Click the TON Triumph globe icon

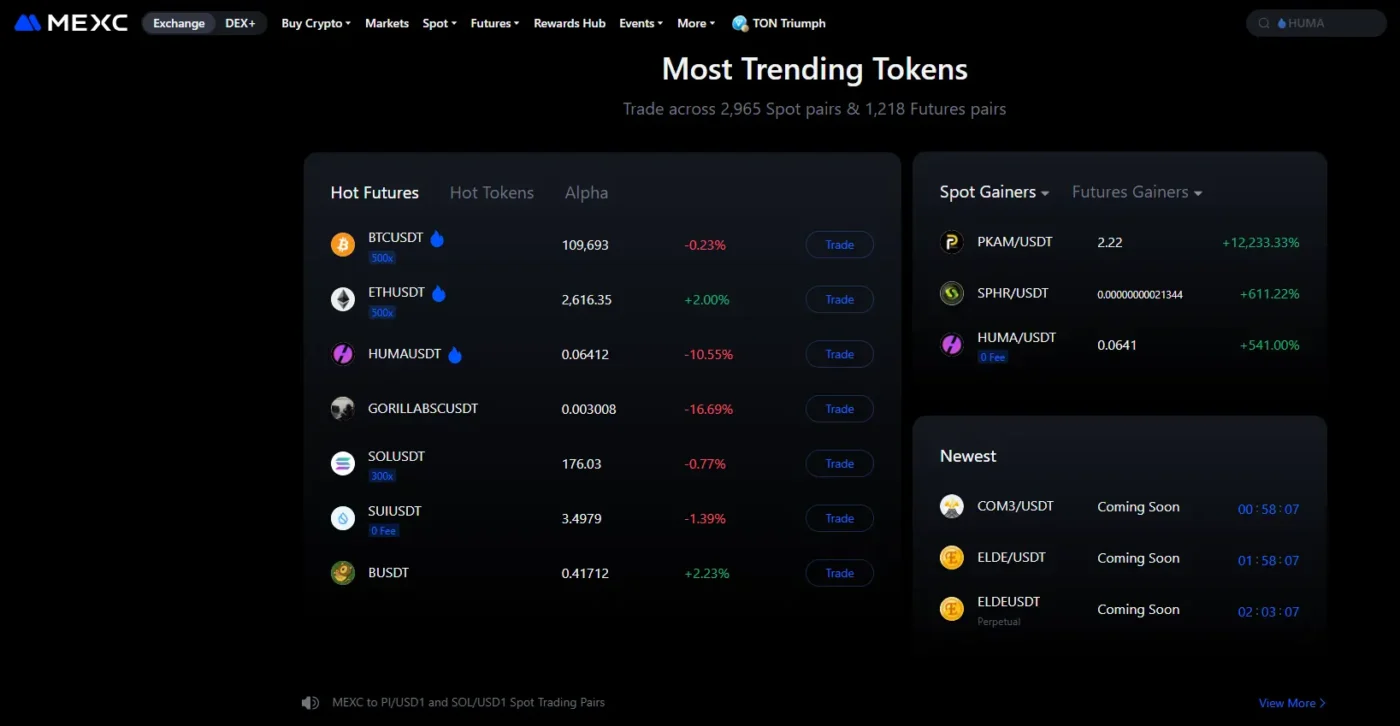pos(740,23)
